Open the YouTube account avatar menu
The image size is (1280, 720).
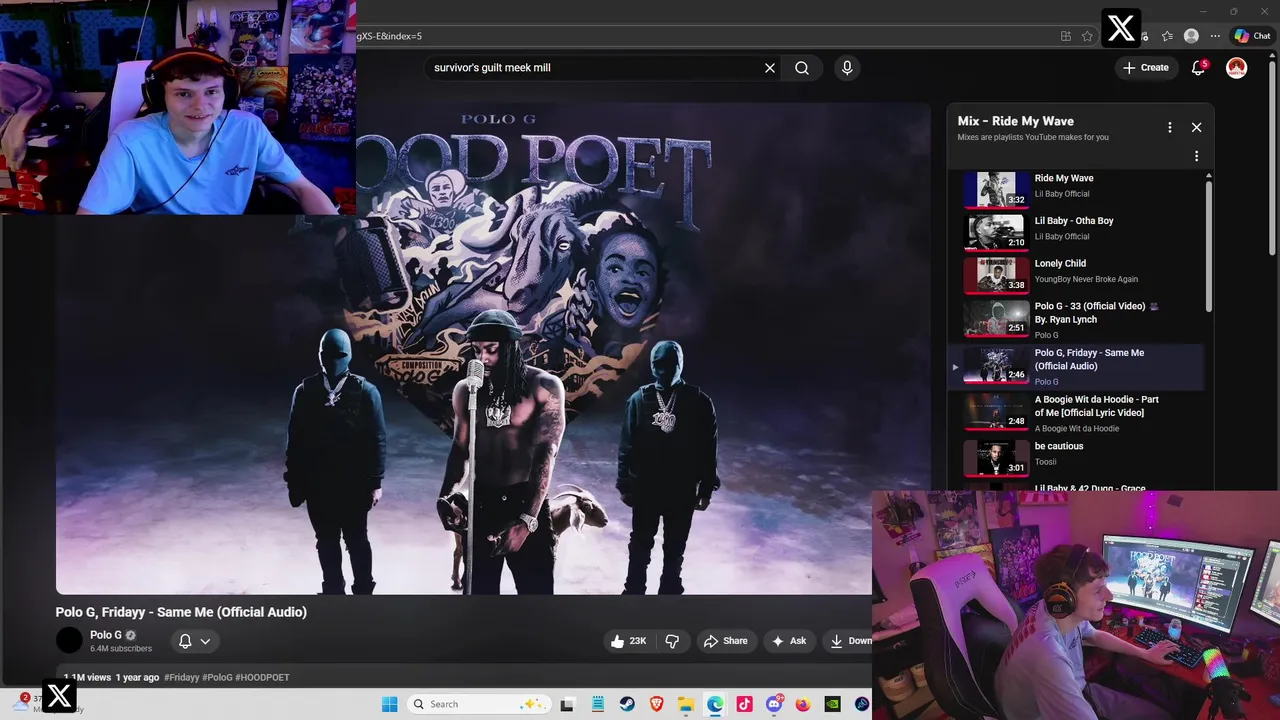click(1237, 68)
